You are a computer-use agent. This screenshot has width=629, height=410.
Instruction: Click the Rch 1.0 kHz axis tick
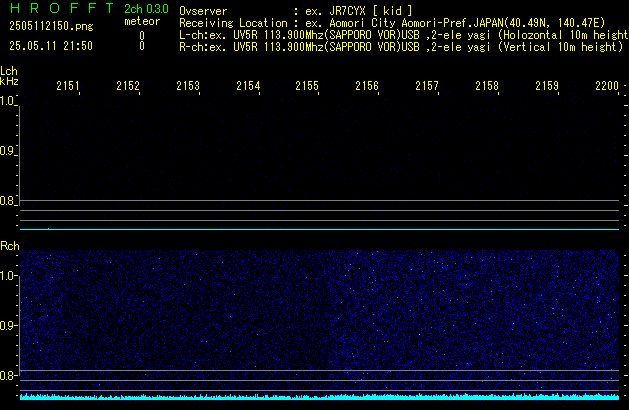7,276
